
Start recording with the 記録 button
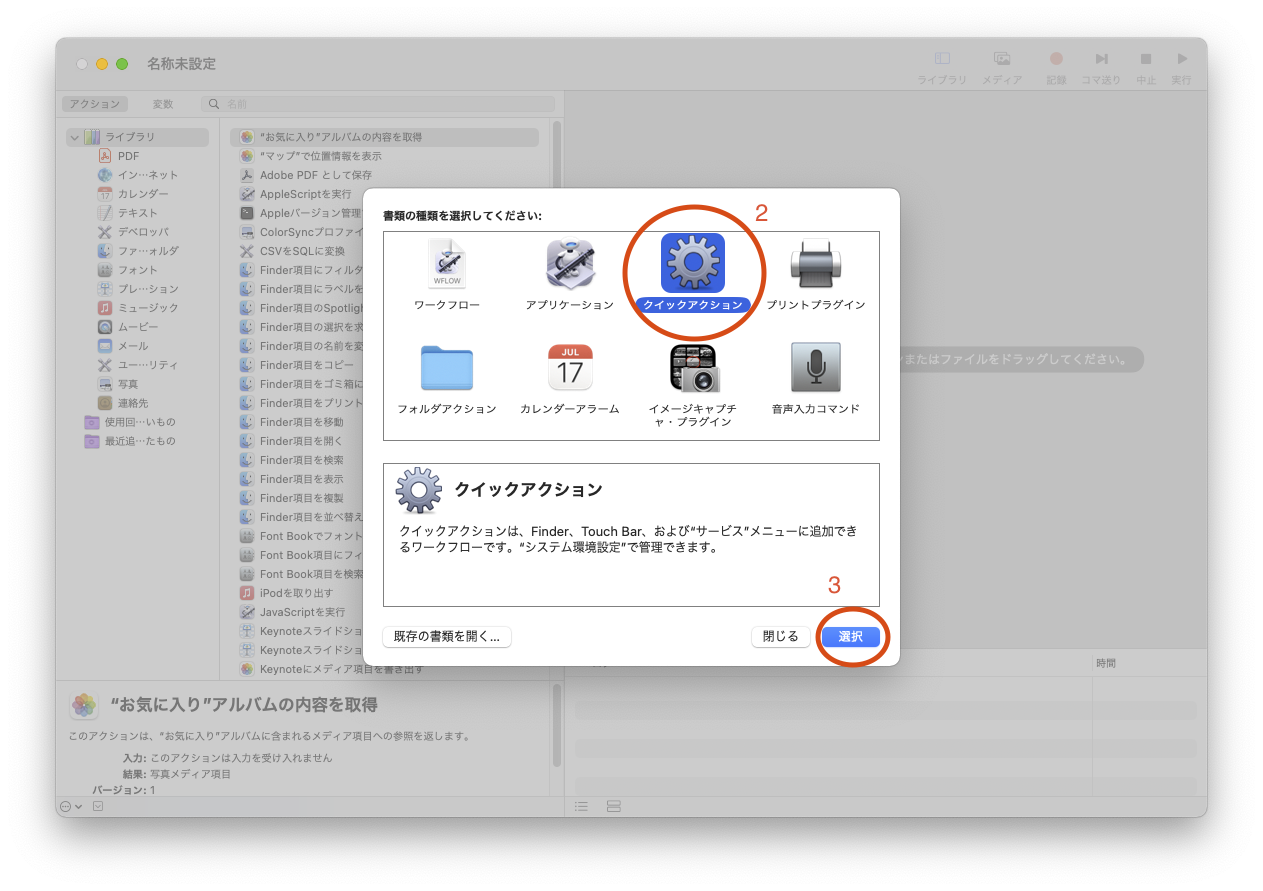pos(1056,67)
